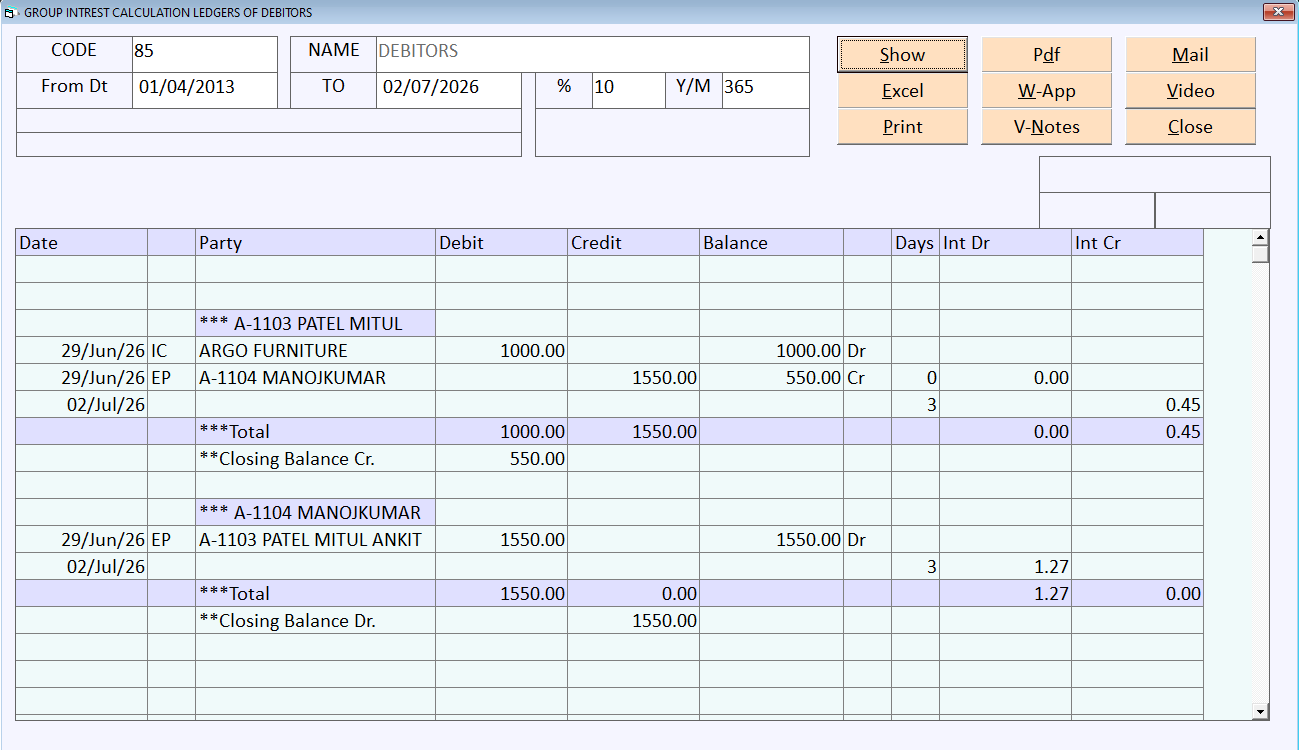Screen dimensions: 1299x750
Task: Click the Debit column header
Action: click(501, 243)
